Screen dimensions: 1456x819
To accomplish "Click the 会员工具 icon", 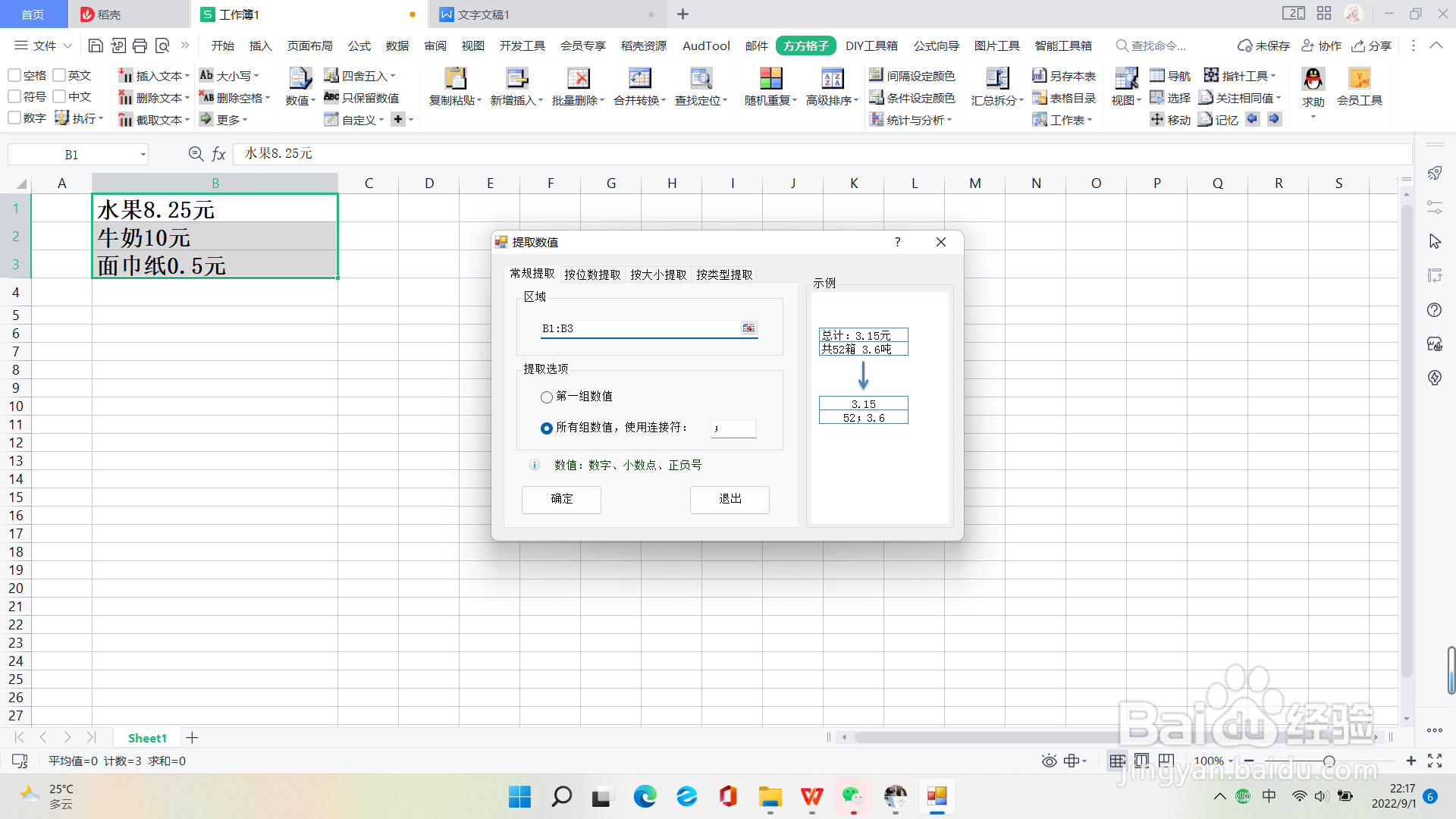I will click(1359, 79).
